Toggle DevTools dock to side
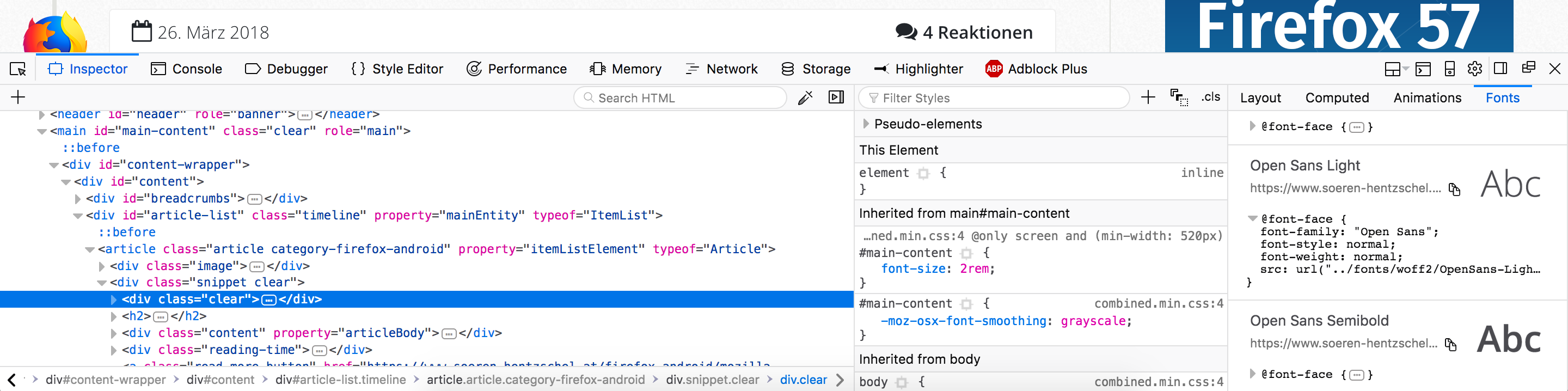Image resolution: width=1568 pixels, height=391 pixels. [1500, 69]
